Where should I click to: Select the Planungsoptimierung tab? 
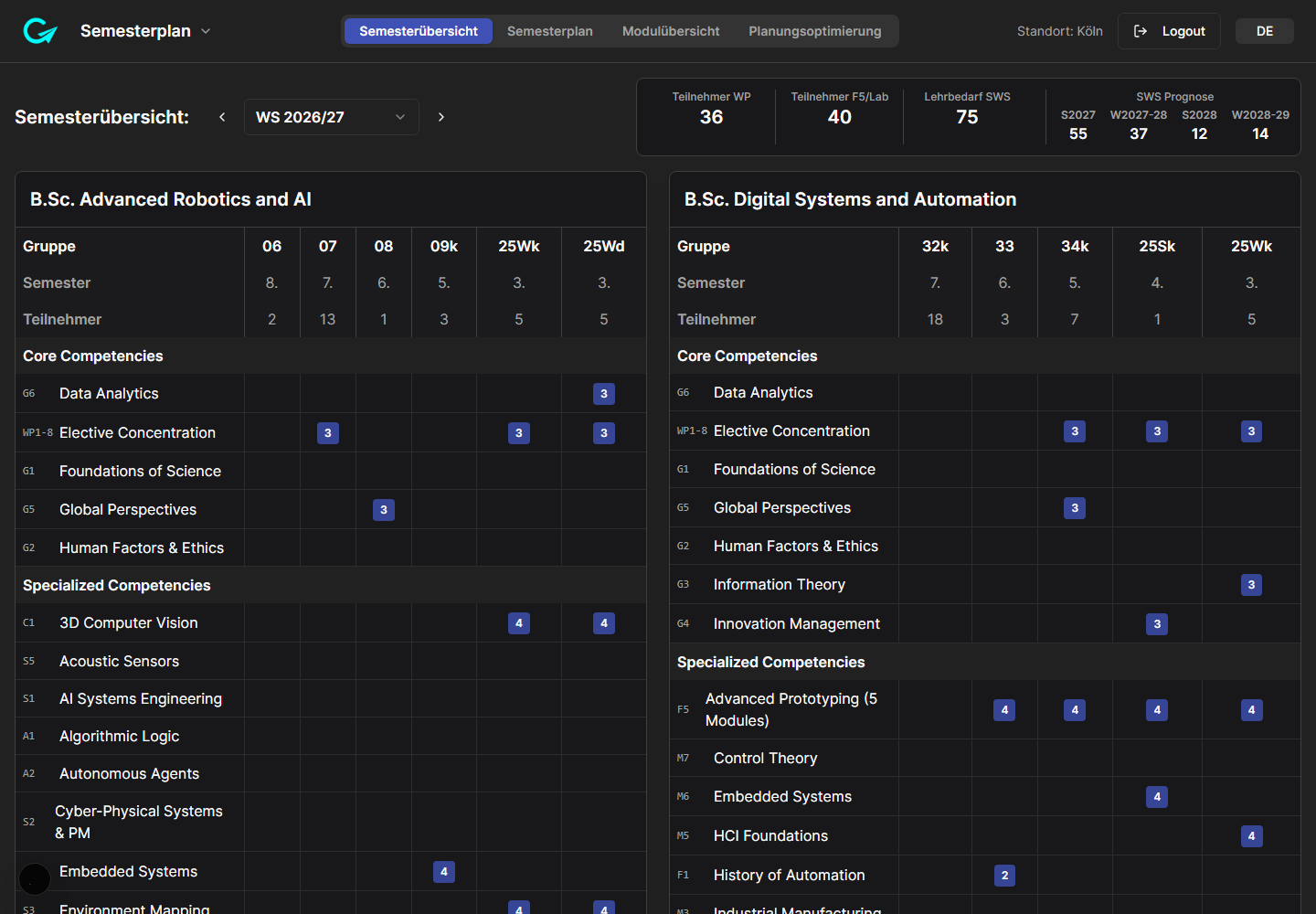[x=815, y=31]
